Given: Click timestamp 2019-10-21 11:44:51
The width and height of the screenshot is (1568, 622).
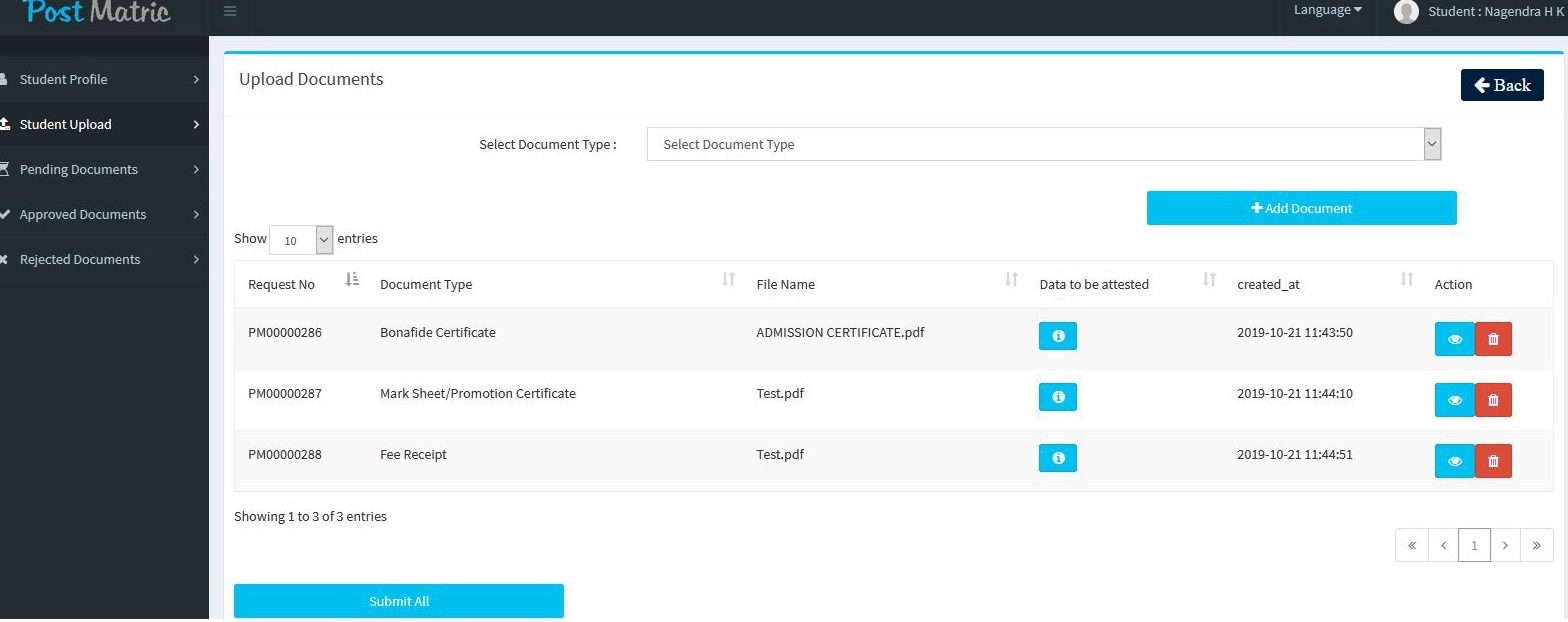Looking at the screenshot, I should [1295, 454].
